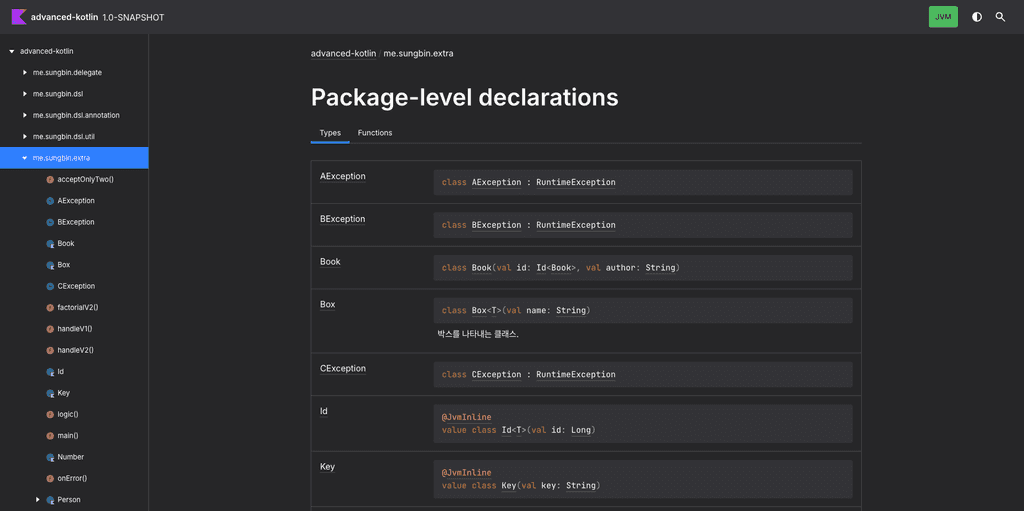Toggle the JVM platform filter
The height and width of the screenshot is (511, 1024).
click(x=942, y=17)
